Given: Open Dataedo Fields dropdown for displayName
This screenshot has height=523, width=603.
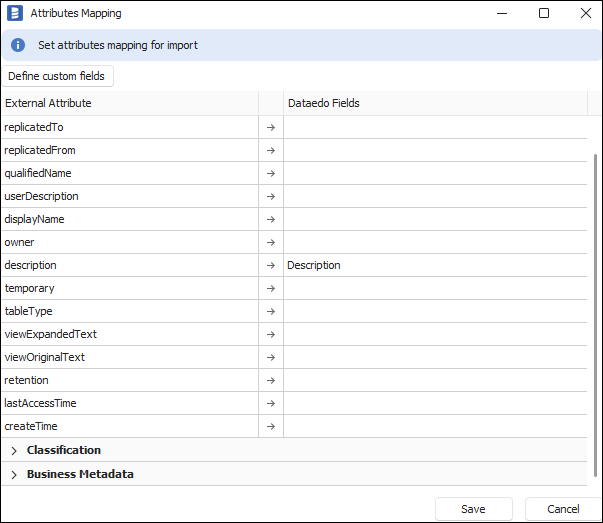Looking at the screenshot, I should pyautogui.click(x=435, y=220).
